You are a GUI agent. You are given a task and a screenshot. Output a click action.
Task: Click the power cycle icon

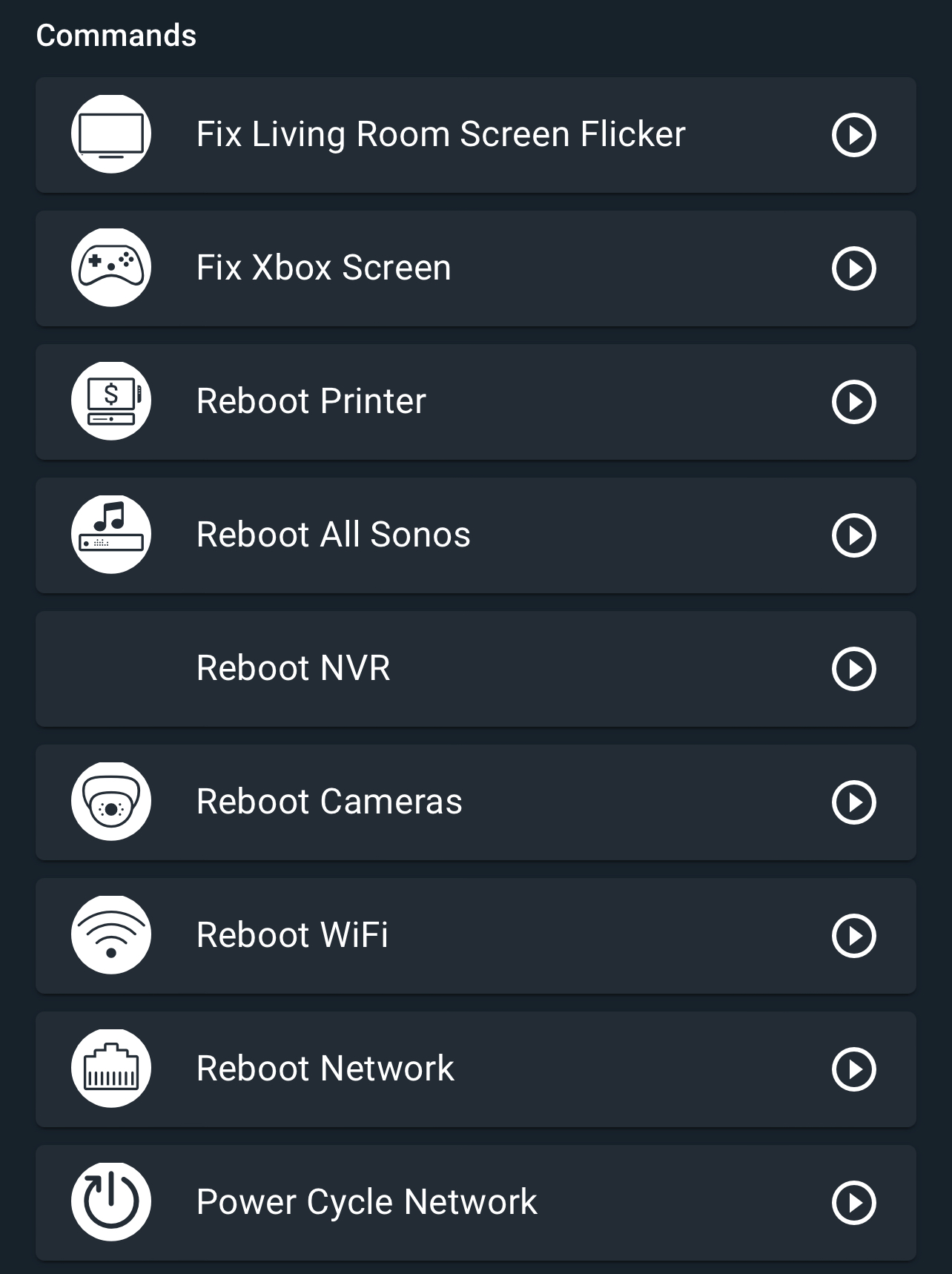click(x=111, y=1202)
